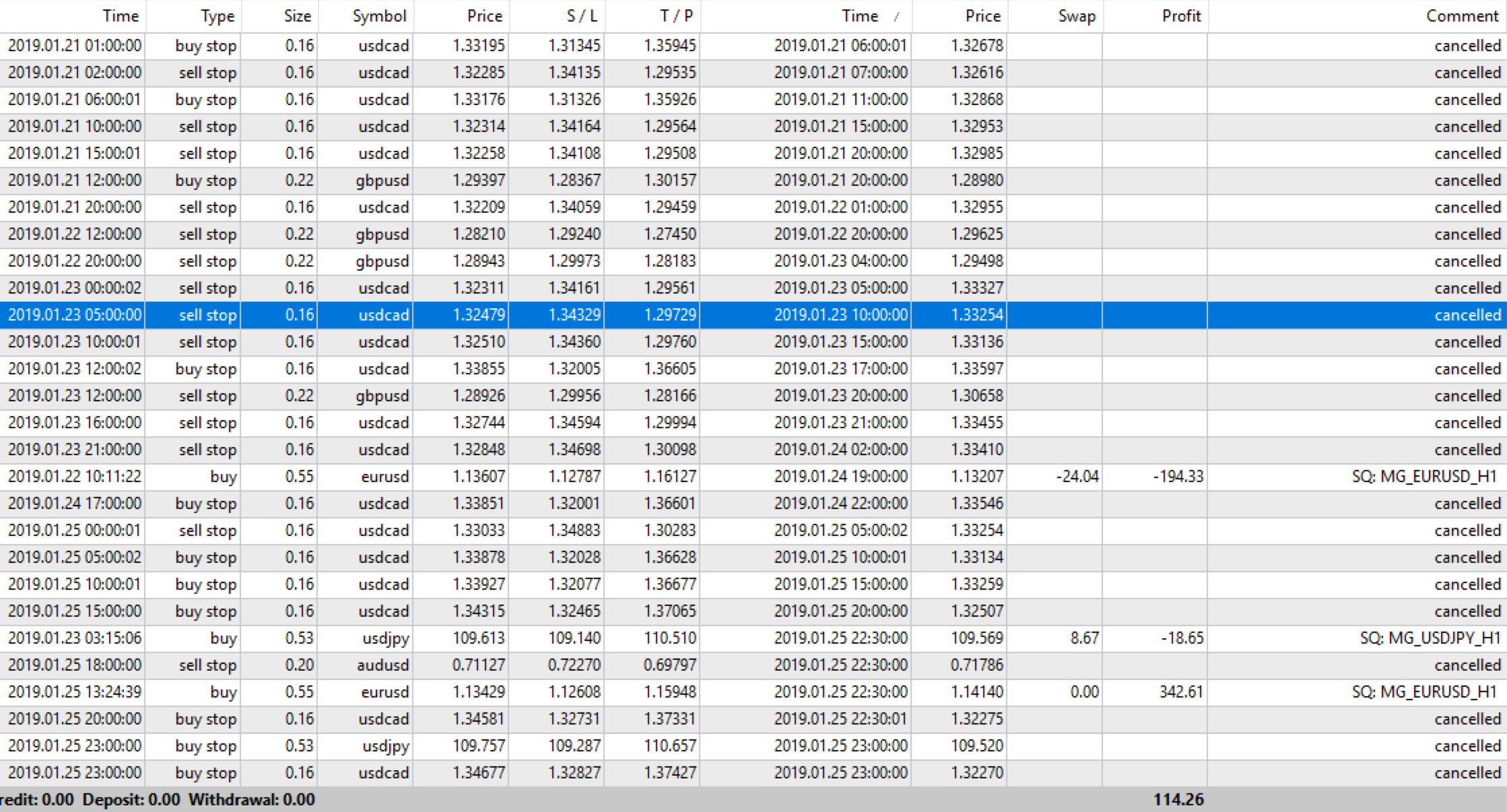
Task: Click the Symbol column header
Action: point(379,16)
